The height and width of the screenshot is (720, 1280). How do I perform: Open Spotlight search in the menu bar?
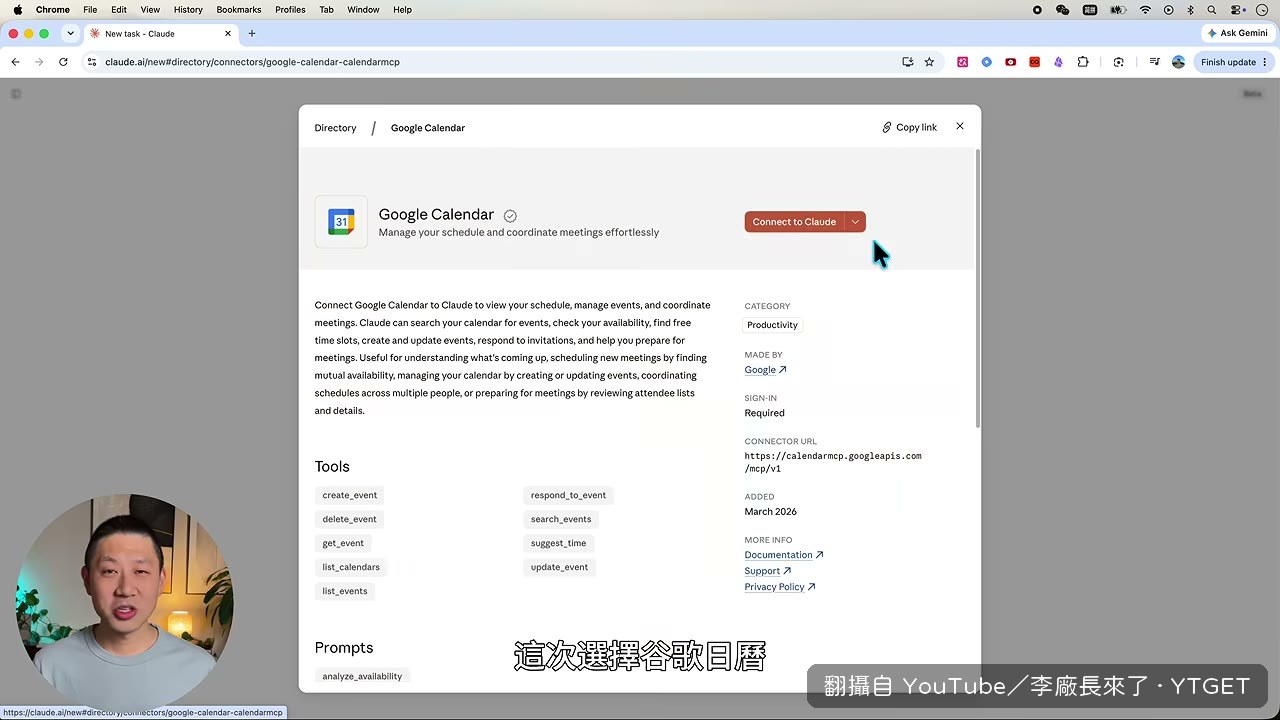coord(1212,10)
